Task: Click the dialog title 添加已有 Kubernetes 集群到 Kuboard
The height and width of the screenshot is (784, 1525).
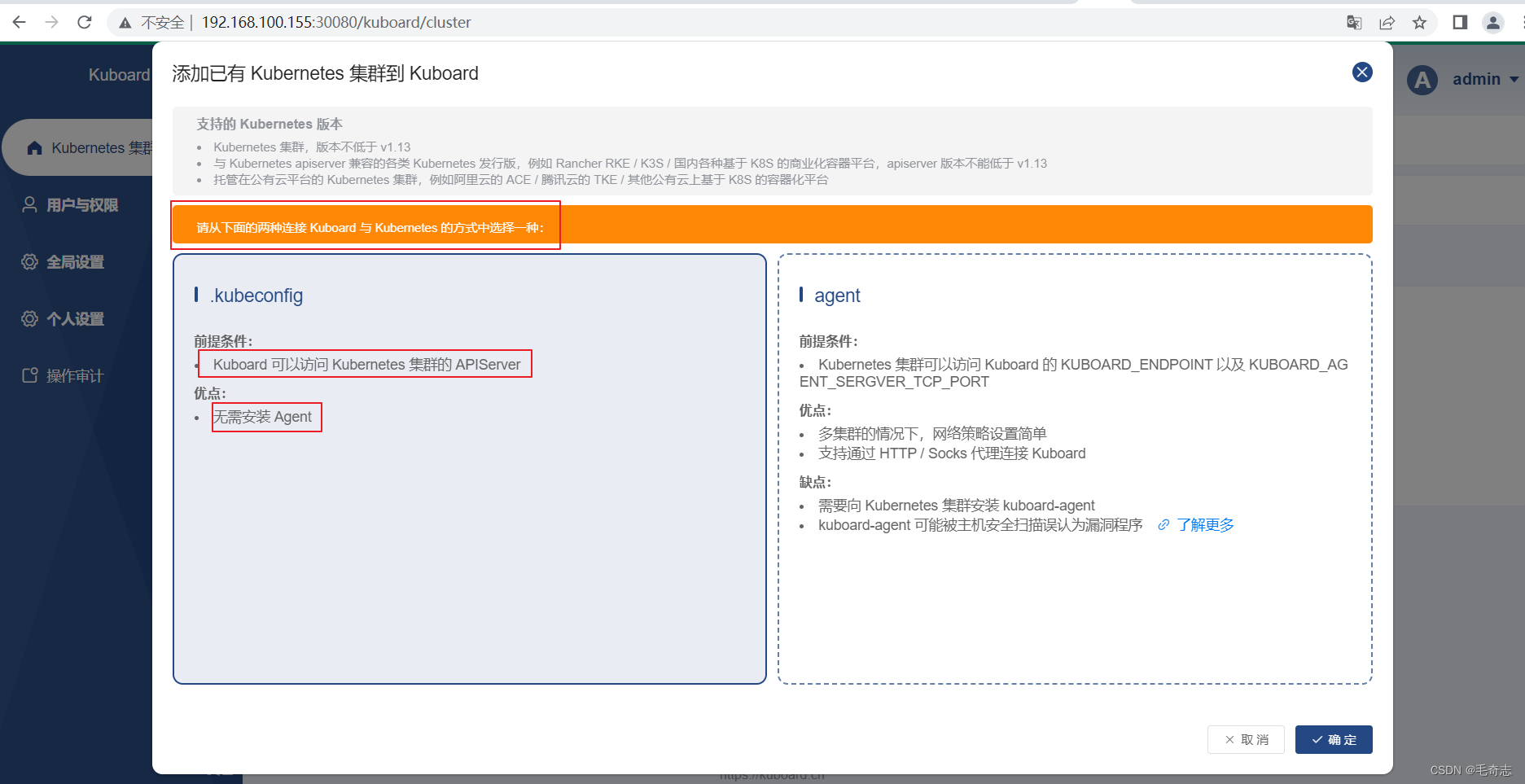Action: click(325, 73)
